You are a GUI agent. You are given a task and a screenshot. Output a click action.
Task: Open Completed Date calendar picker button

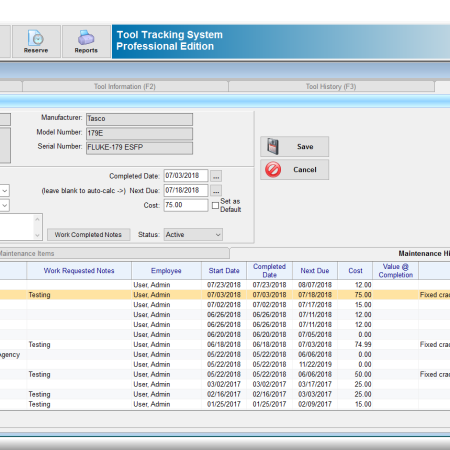tap(216, 176)
